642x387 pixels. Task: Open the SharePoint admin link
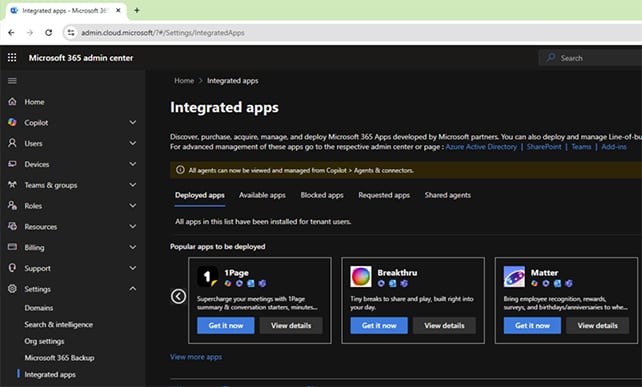point(544,147)
